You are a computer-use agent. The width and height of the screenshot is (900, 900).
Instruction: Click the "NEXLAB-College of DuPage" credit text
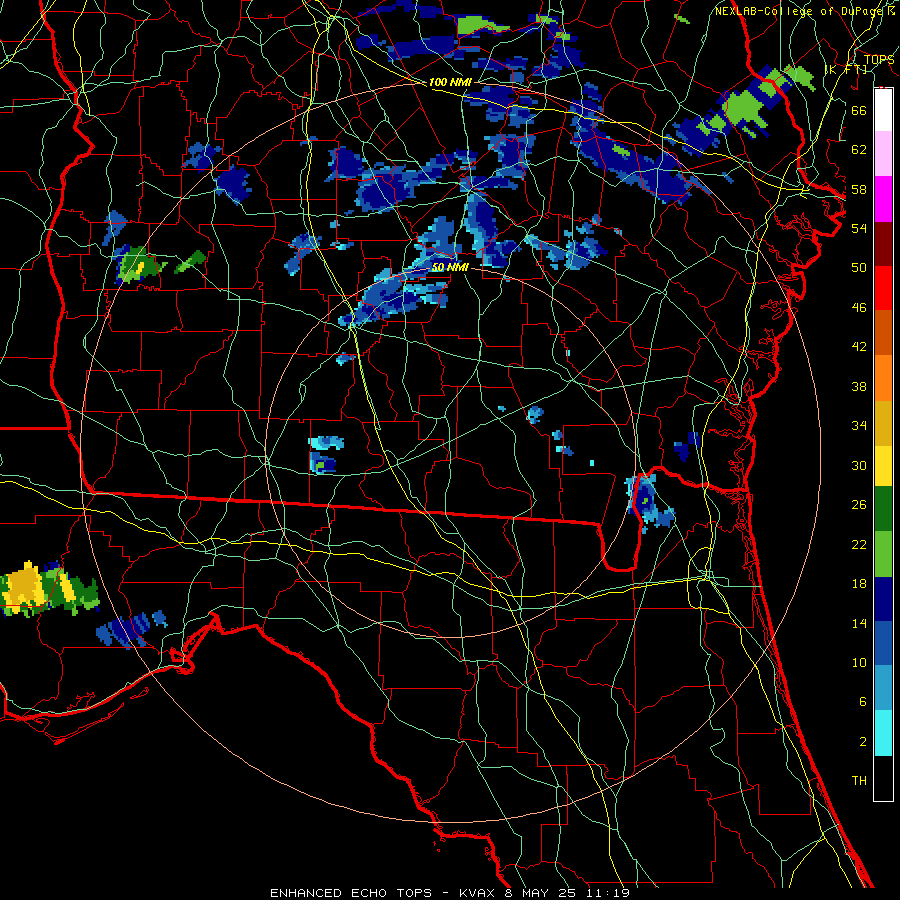point(800,11)
